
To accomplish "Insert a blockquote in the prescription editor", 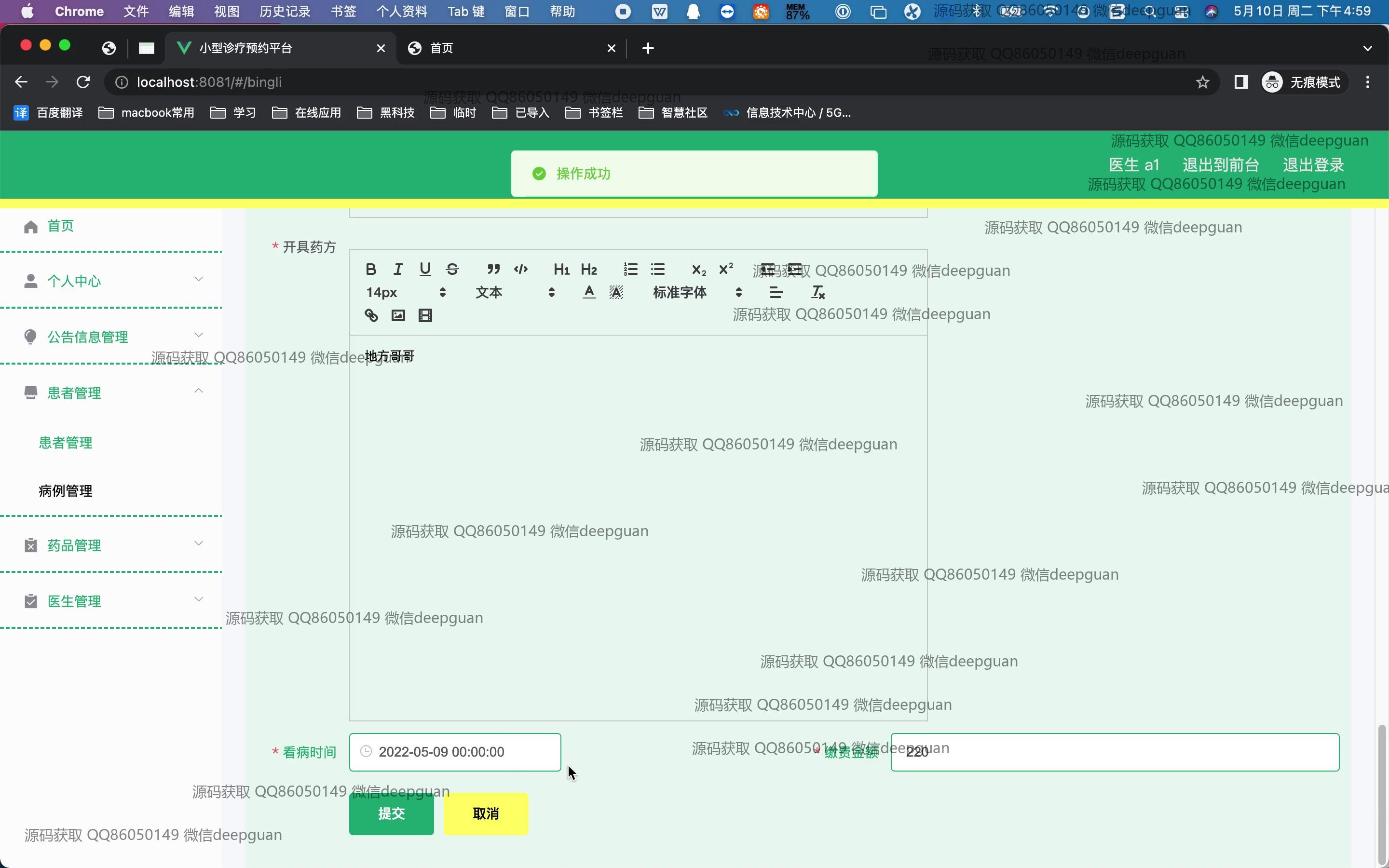I will click(493, 269).
